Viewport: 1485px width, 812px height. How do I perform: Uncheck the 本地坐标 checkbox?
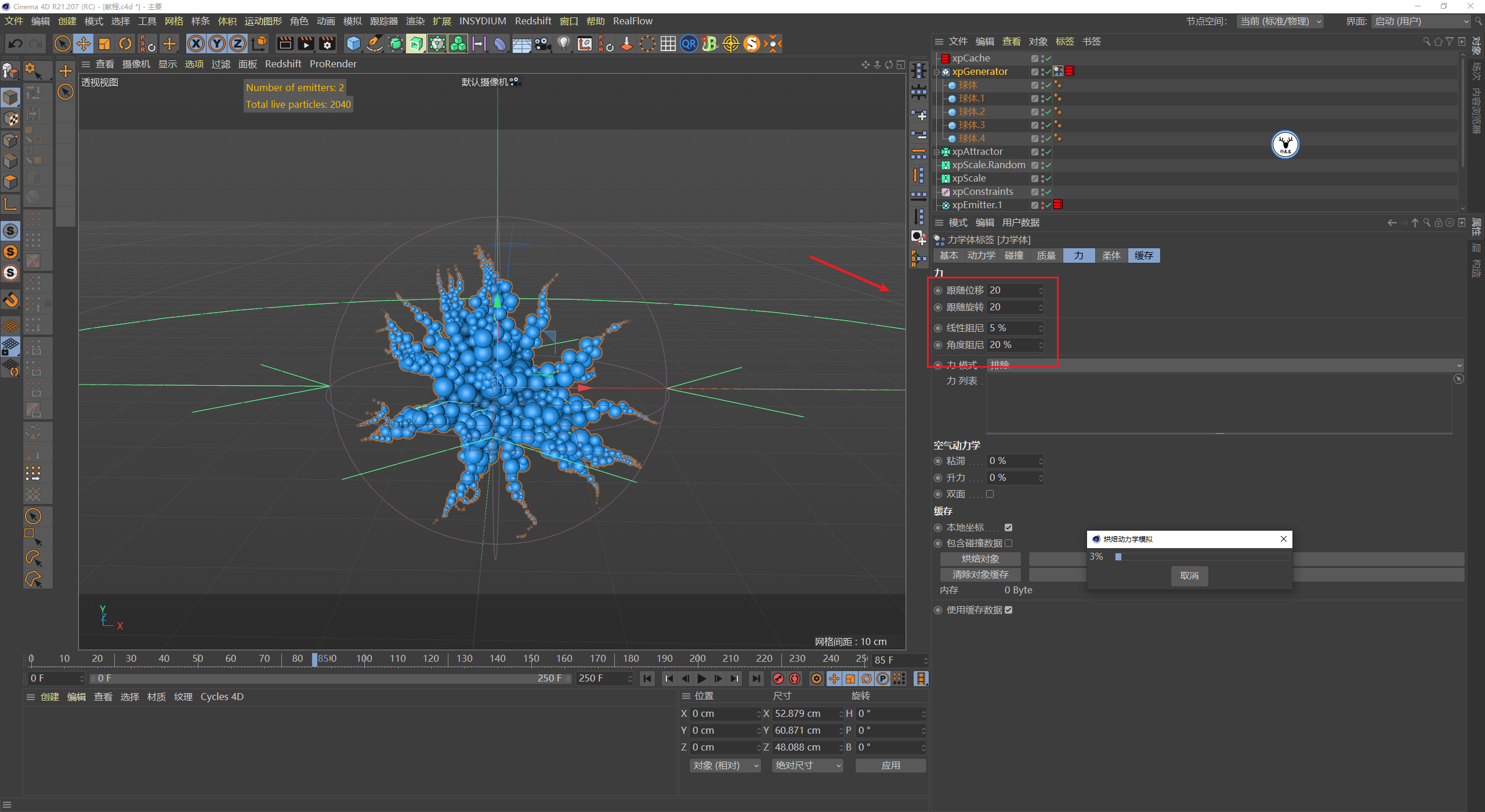(x=1009, y=527)
